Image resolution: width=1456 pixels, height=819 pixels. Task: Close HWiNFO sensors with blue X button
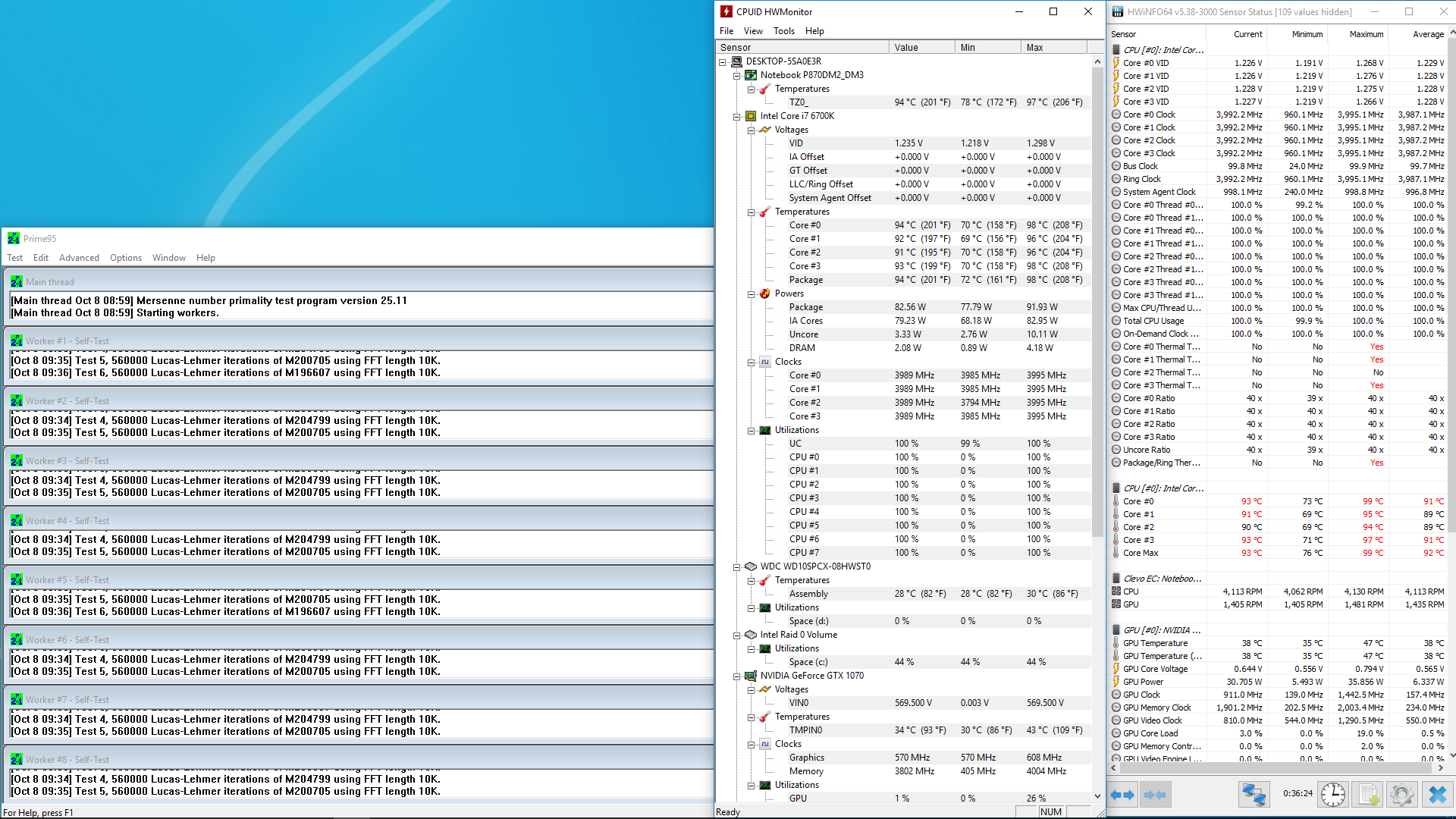coord(1437,795)
